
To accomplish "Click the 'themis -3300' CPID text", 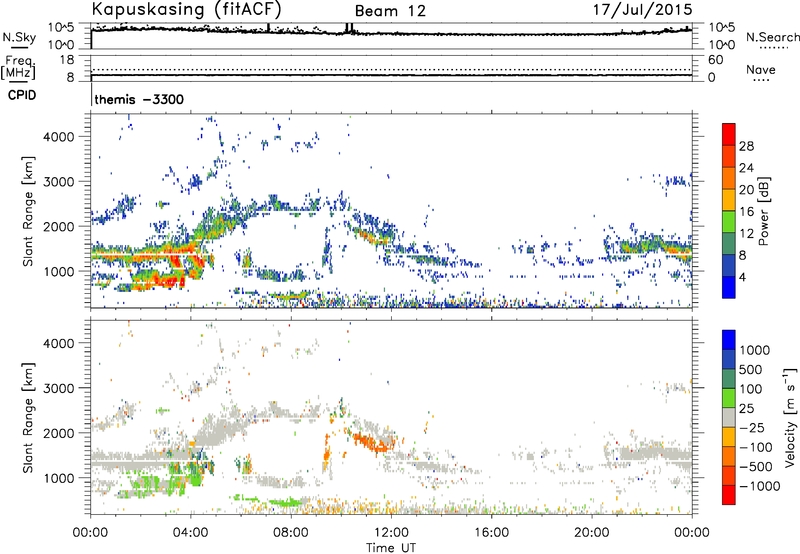I will [139, 99].
